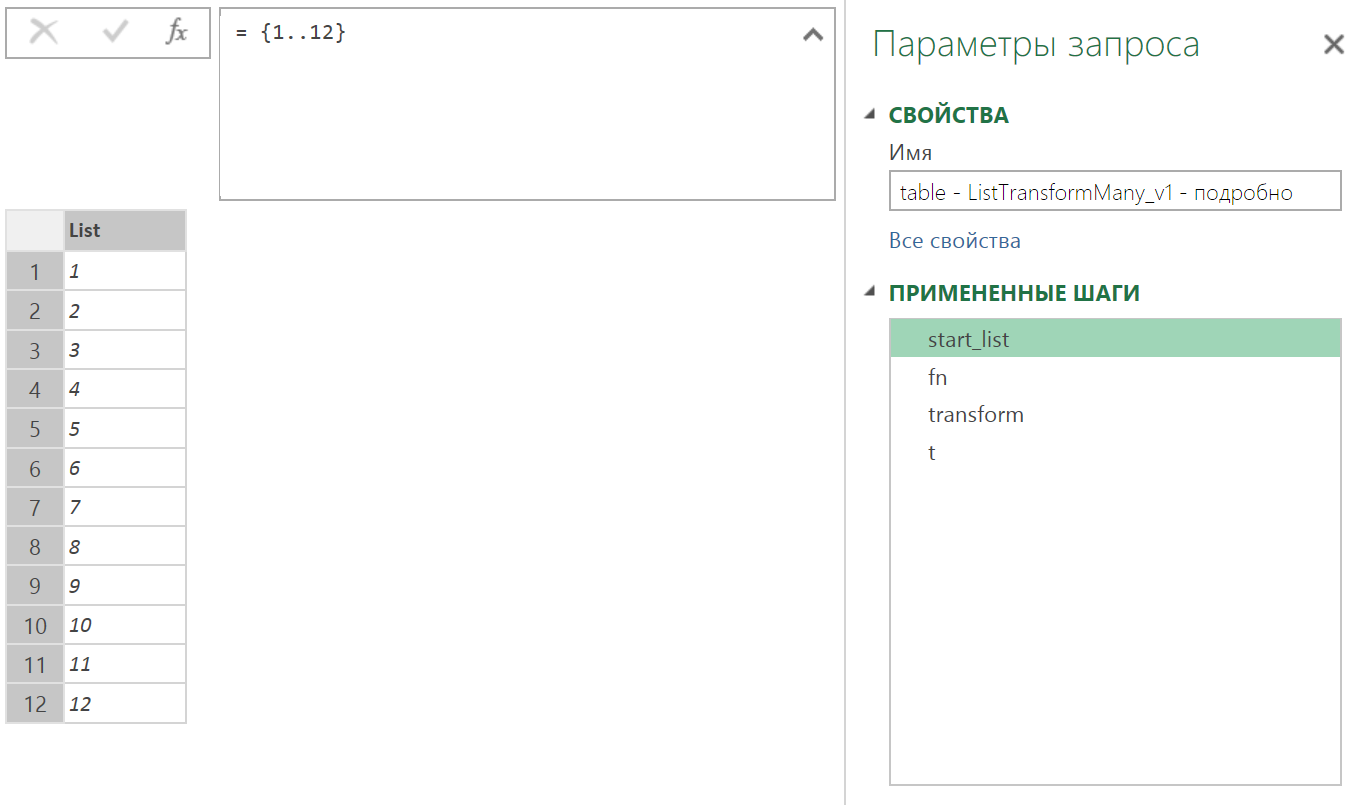The image size is (1355, 805).
Task: Open the transform step
Action: [x=975, y=414]
